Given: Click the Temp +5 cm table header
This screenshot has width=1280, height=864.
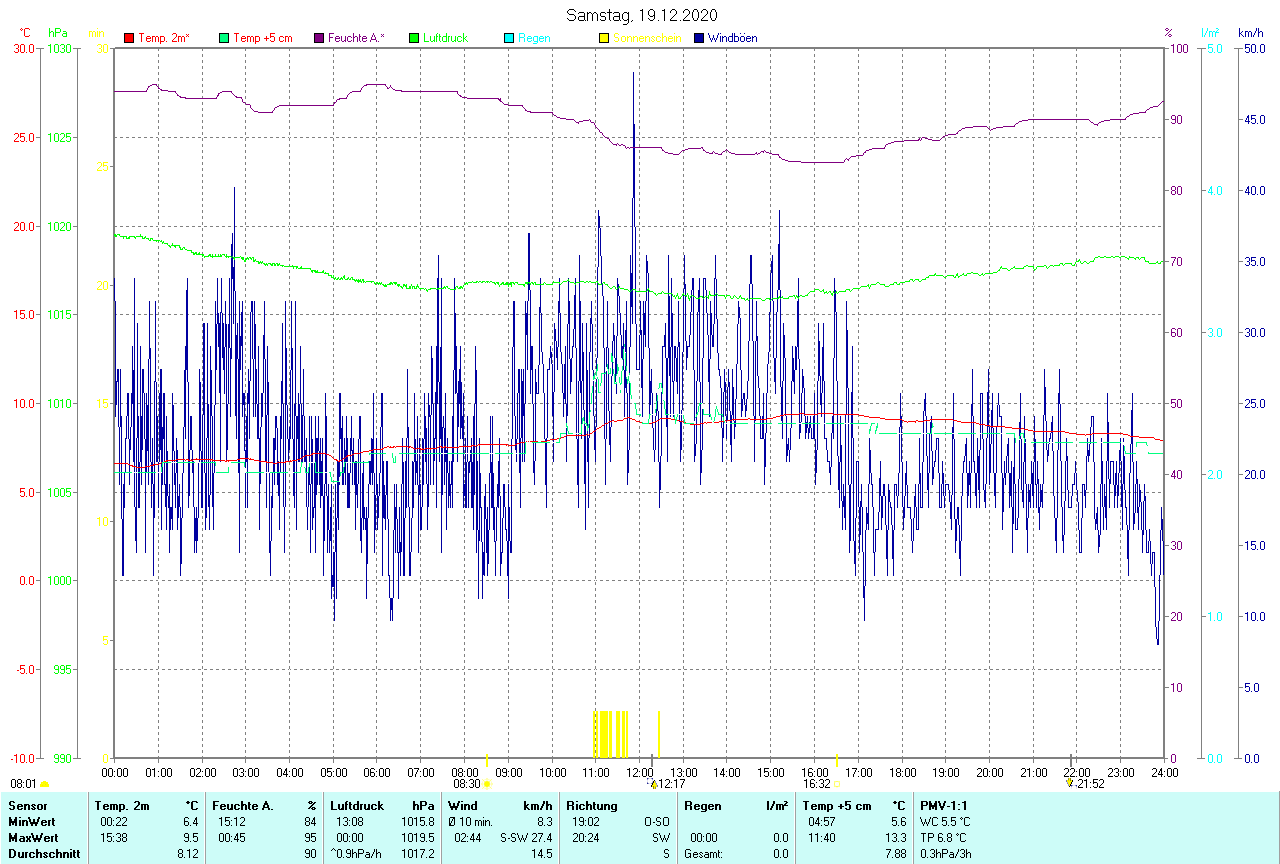Looking at the screenshot, I should 837,805.
